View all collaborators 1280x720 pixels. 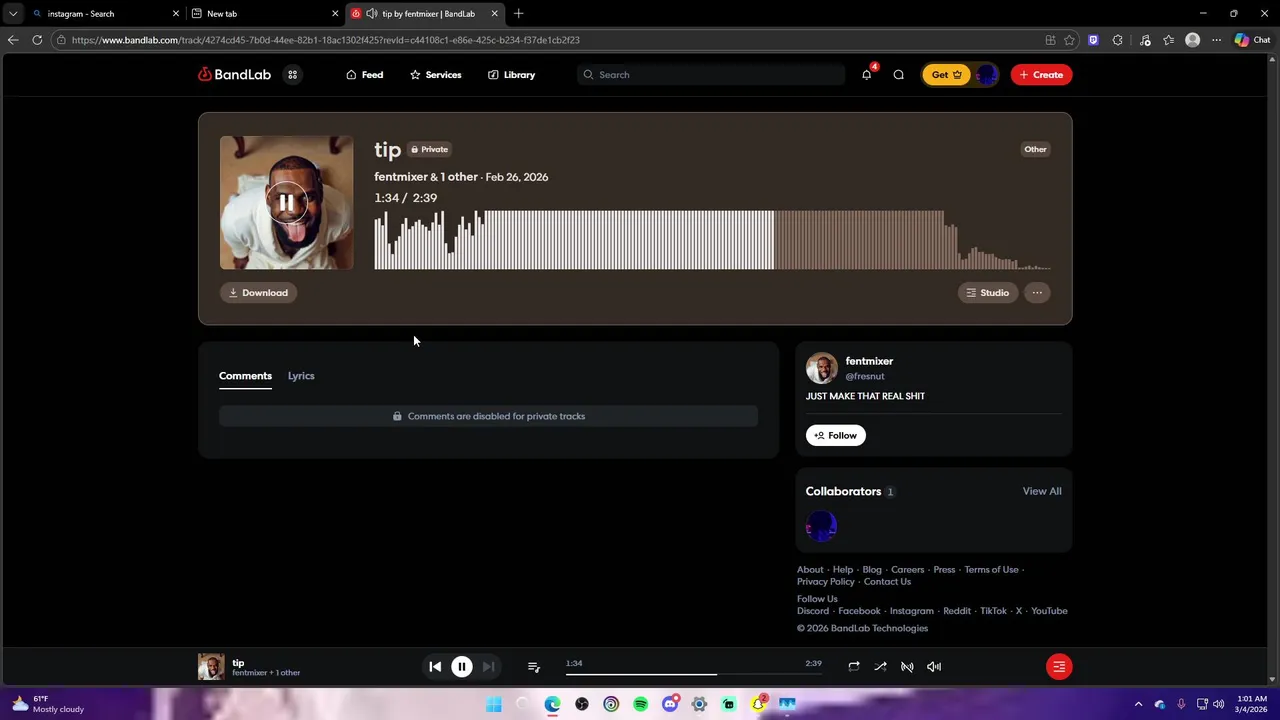point(1042,491)
